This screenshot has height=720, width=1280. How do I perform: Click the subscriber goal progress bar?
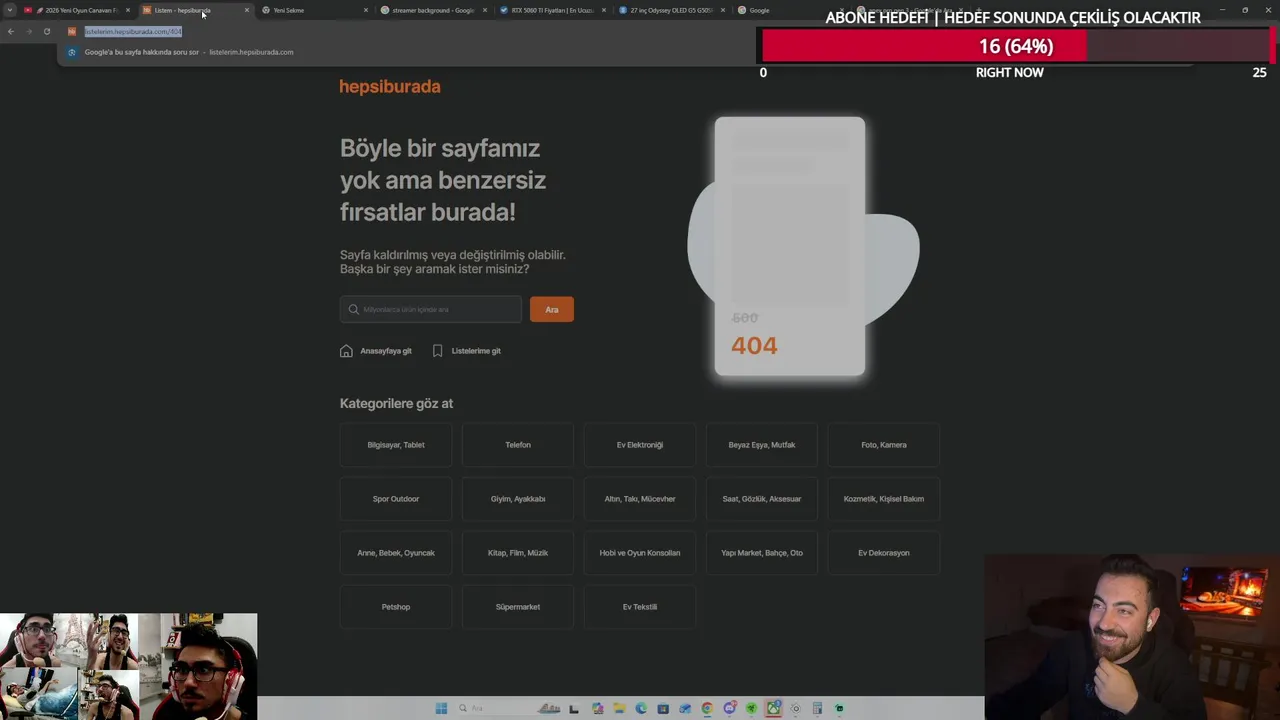pyautogui.click(x=1015, y=46)
